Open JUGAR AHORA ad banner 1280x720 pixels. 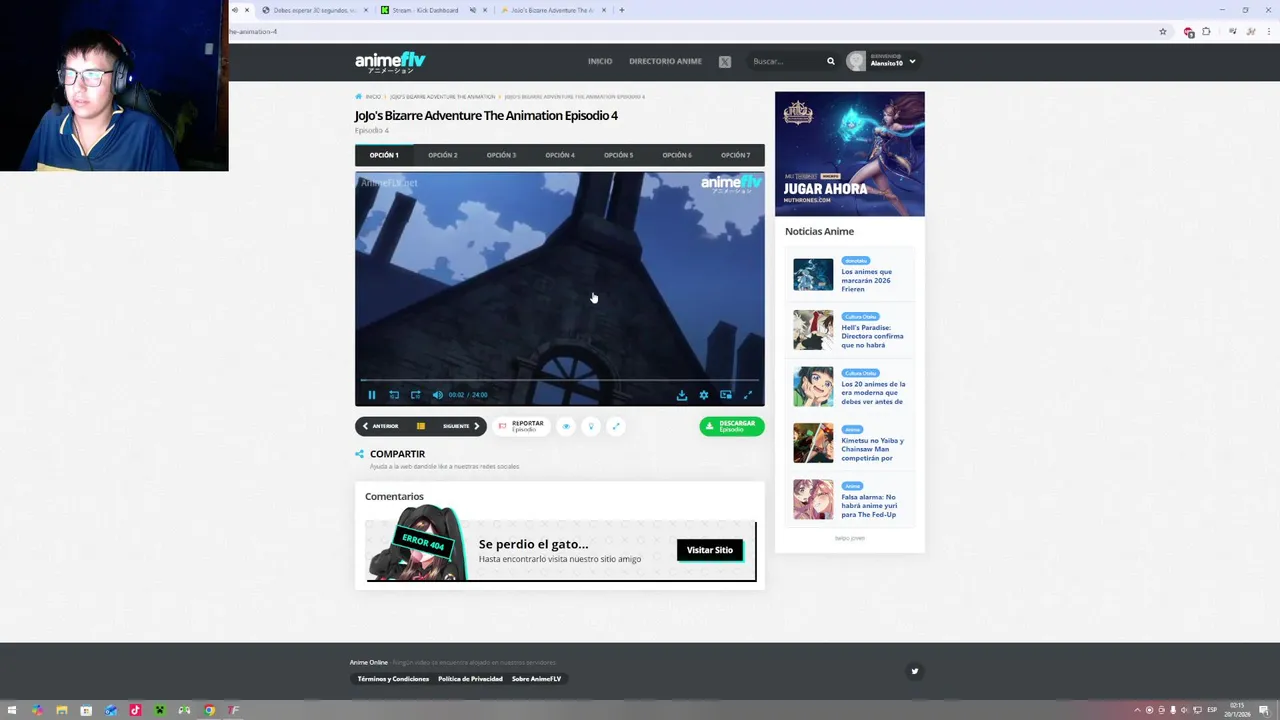[x=850, y=154]
